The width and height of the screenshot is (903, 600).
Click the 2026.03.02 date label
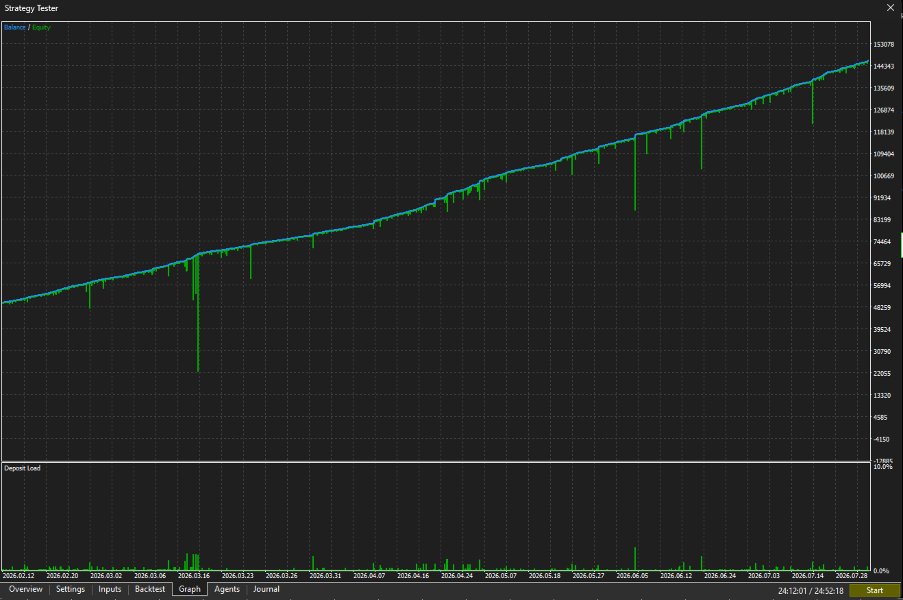[106, 575]
